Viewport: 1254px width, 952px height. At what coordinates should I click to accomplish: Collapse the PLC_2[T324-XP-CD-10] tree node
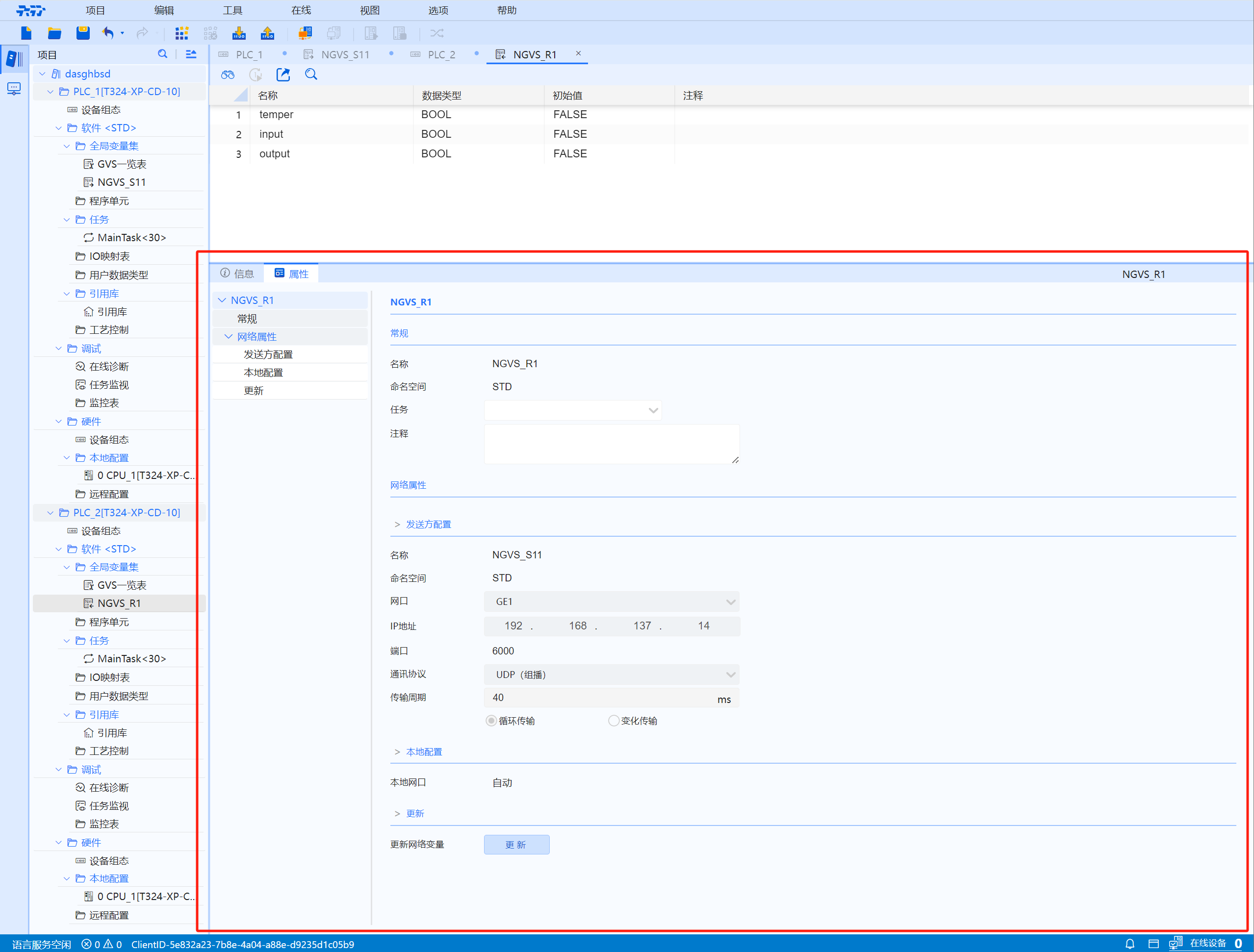click(x=51, y=512)
